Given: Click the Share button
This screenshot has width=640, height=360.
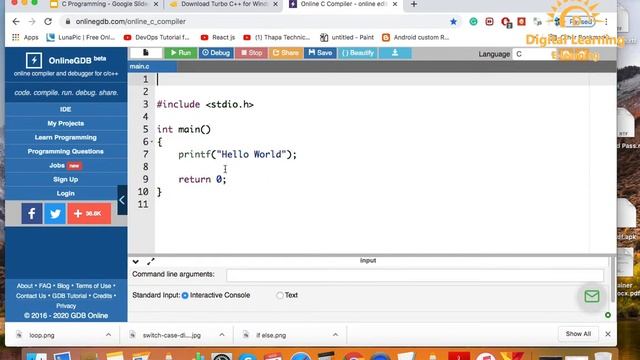Looking at the screenshot, I should [x=286, y=53].
